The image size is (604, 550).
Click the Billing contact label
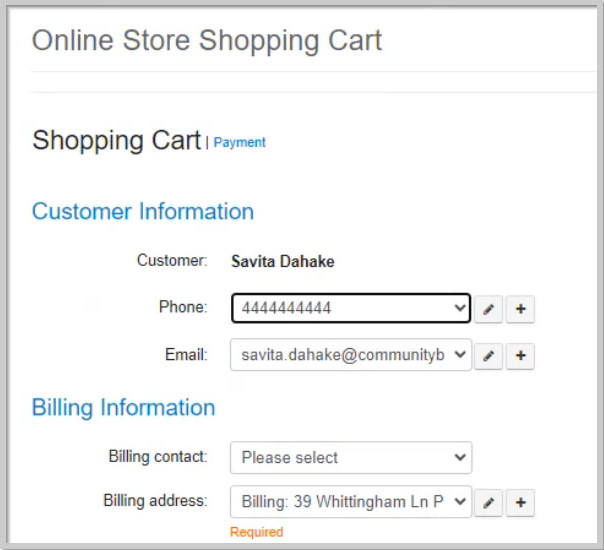(158, 457)
